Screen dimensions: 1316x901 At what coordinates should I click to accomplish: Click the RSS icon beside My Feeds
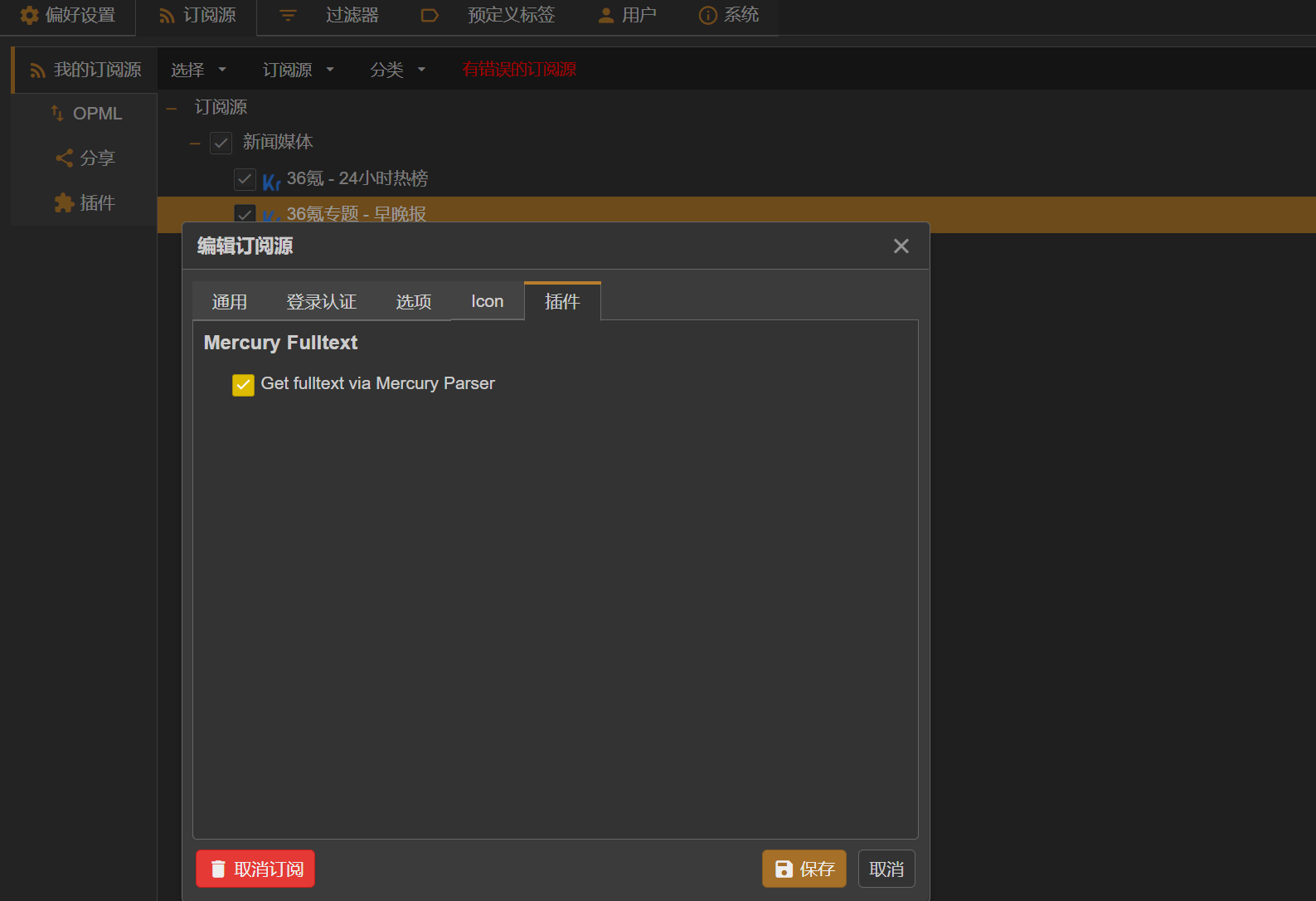[x=37, y=71]
